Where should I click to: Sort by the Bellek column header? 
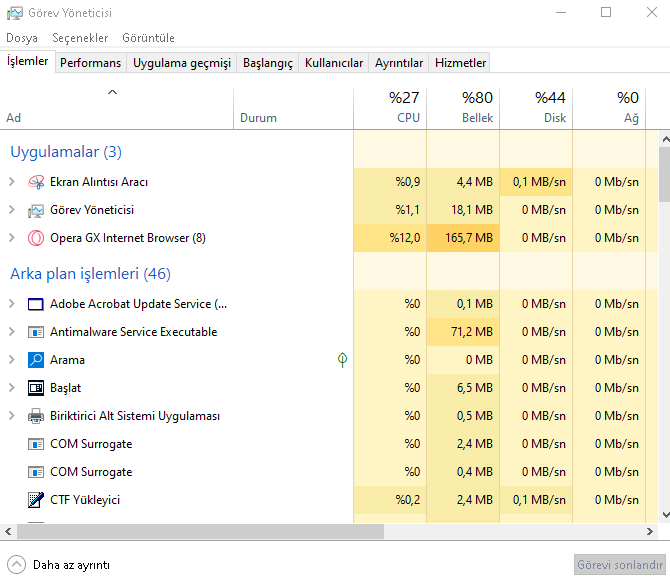tap(463, 109)
